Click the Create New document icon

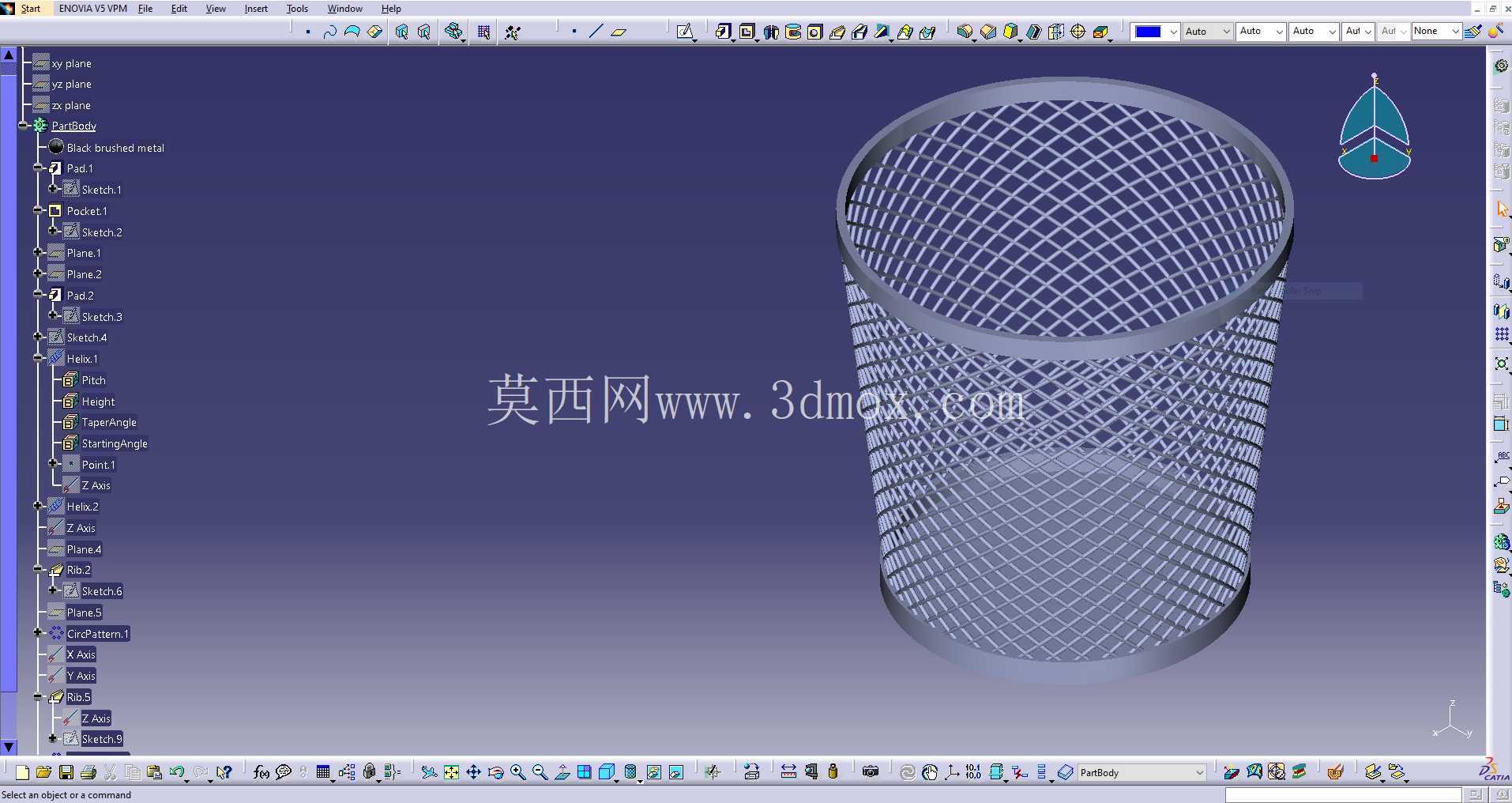(x=22, y=772)
